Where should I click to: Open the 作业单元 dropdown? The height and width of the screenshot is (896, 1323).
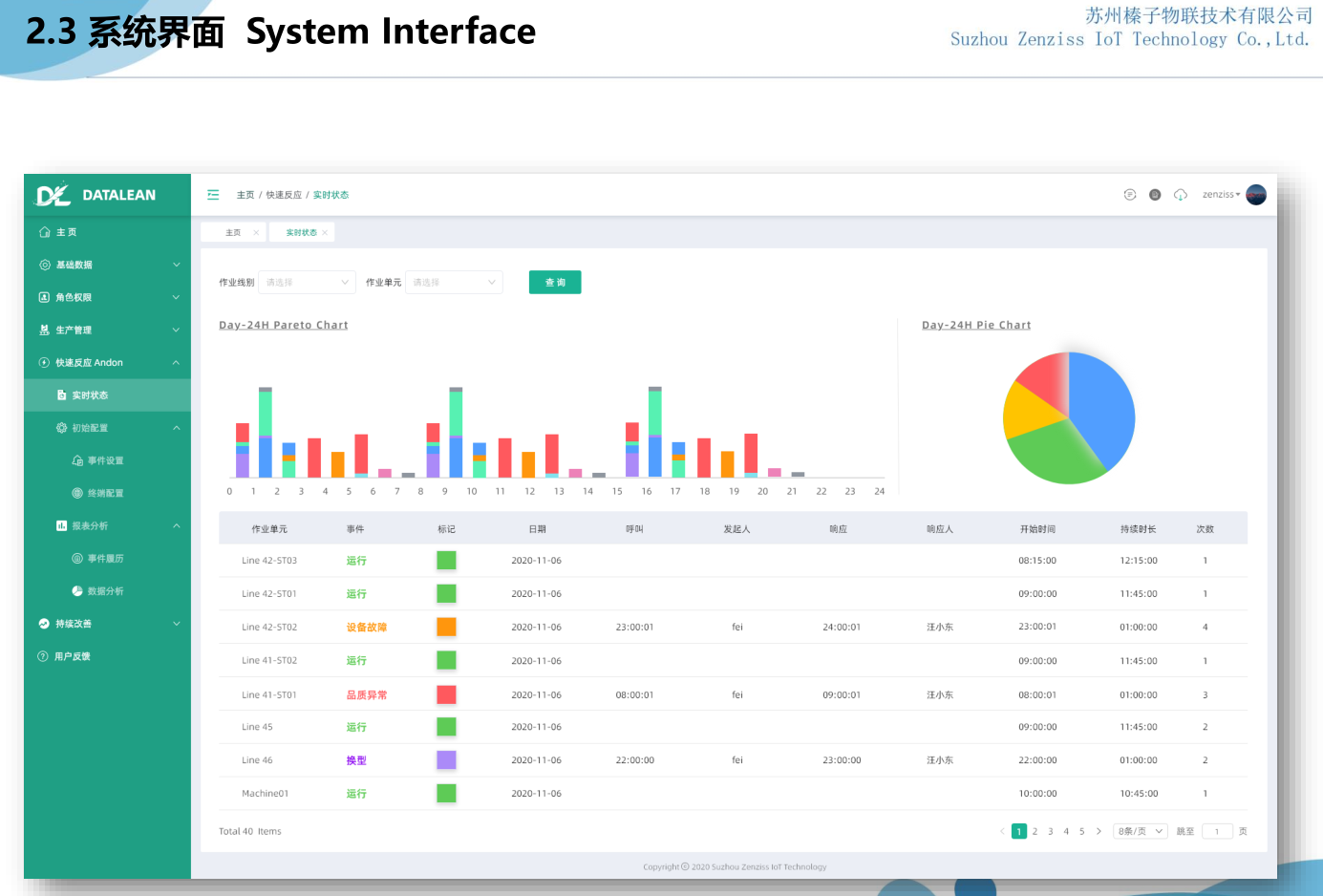(x=454, y=282)
